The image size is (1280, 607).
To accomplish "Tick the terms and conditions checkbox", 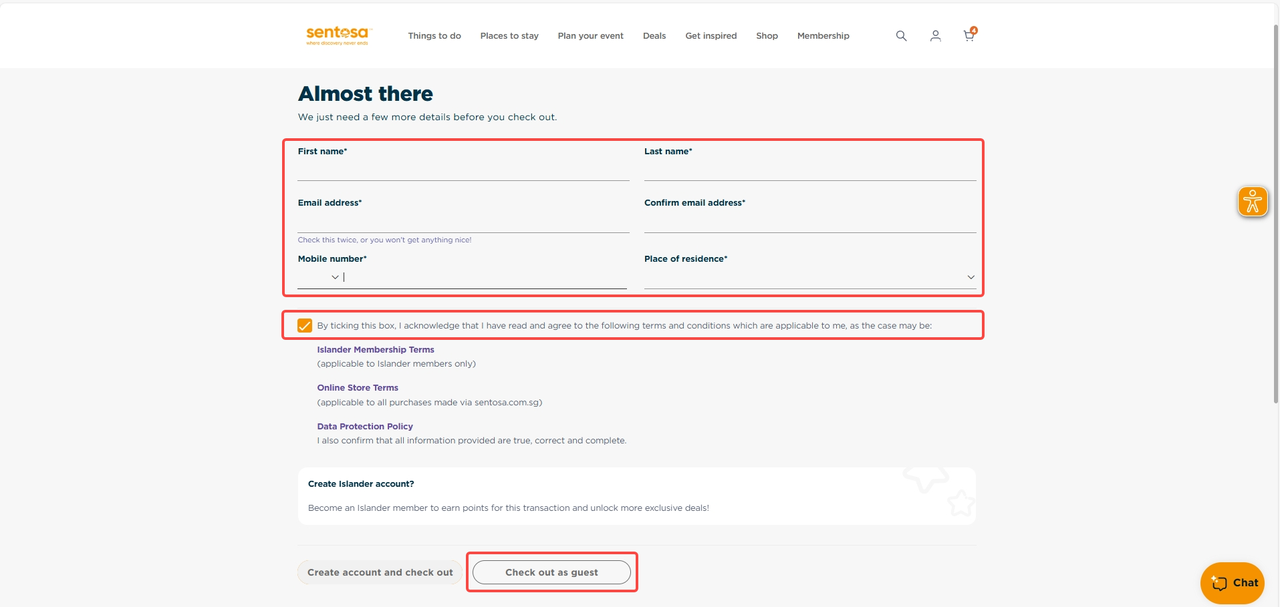I will (305, 325).
